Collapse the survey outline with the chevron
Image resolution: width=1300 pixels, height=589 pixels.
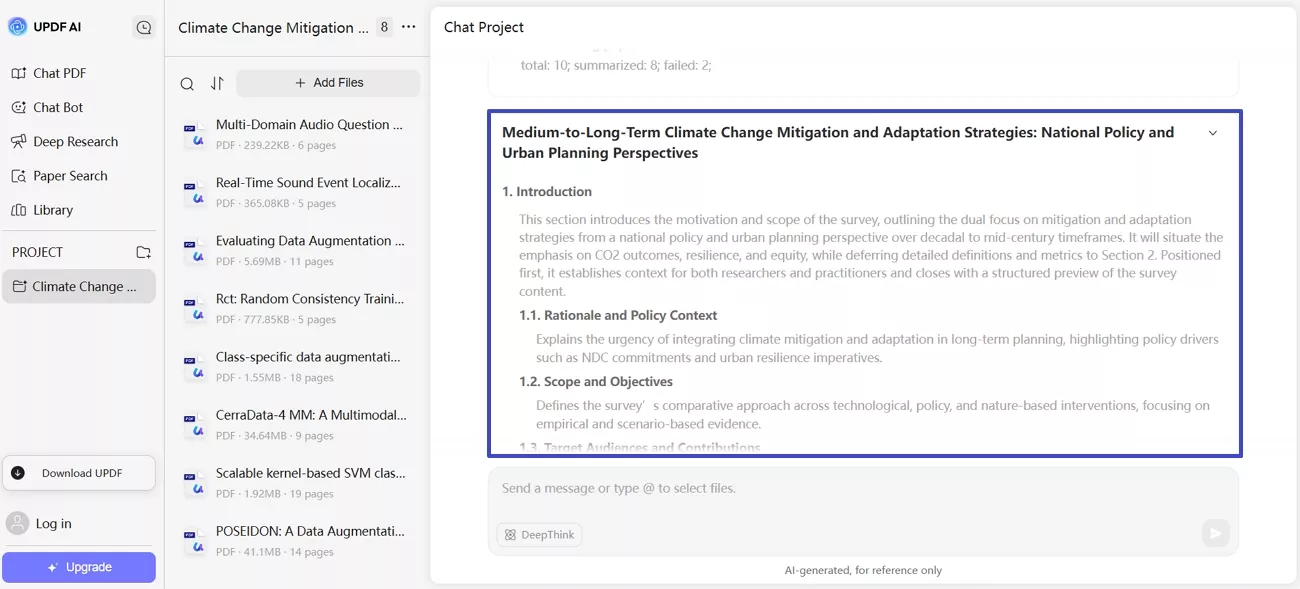coord(1213,133)
